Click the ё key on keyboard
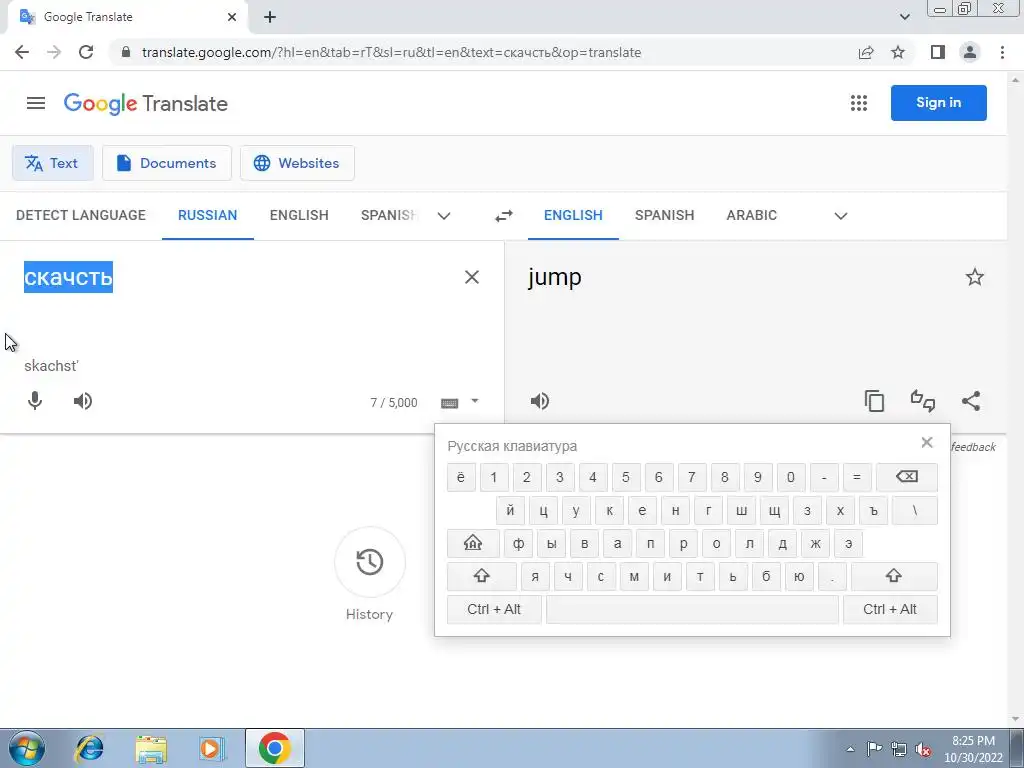1024x768 pixels. (460, 477)
